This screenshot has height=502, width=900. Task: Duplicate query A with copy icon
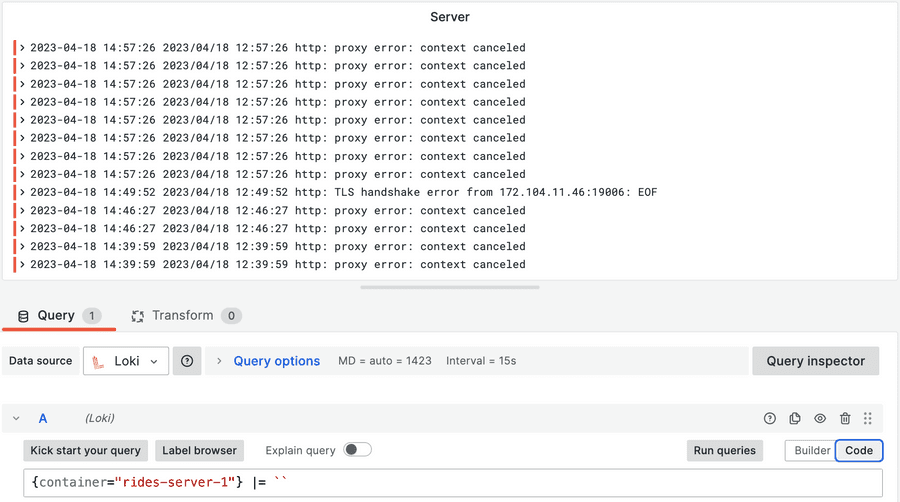795,419
